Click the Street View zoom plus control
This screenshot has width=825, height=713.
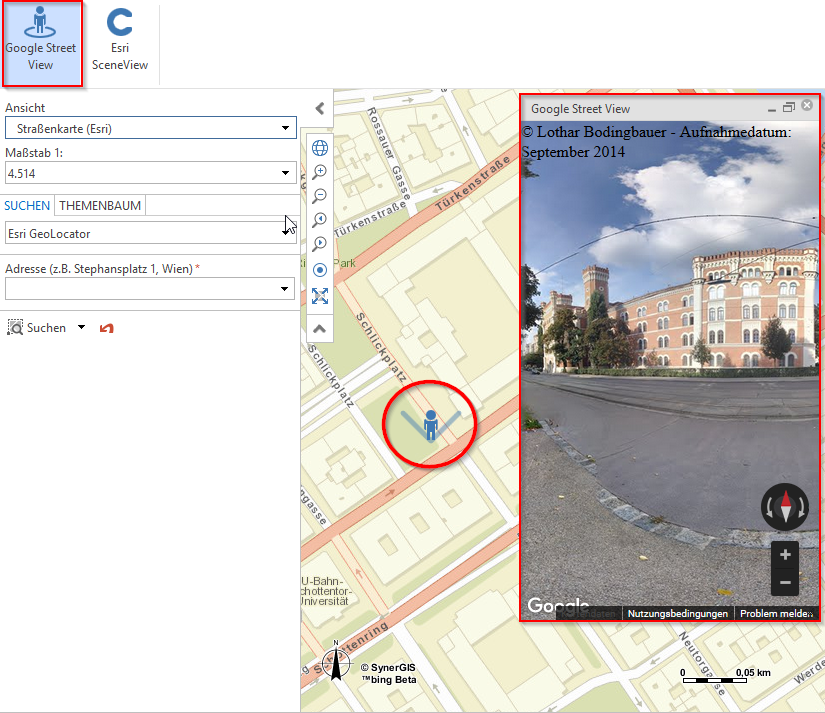784,555
